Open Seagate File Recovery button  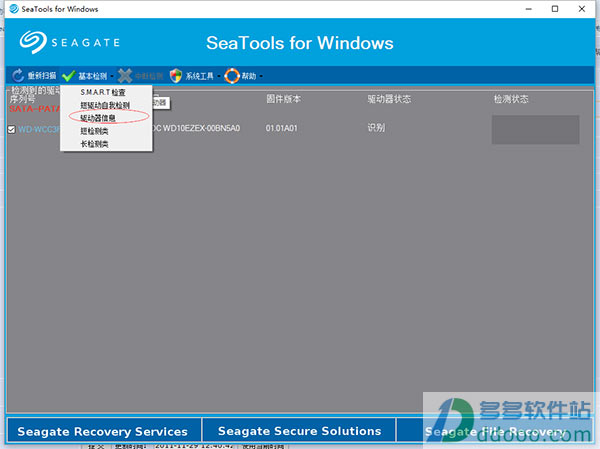coord(495,431)
